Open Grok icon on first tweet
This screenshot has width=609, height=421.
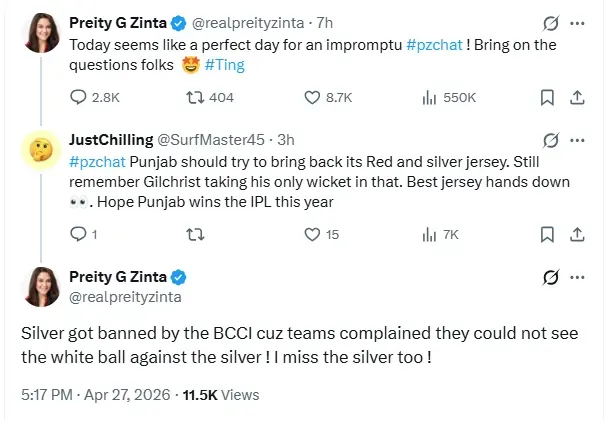[549, 24]
